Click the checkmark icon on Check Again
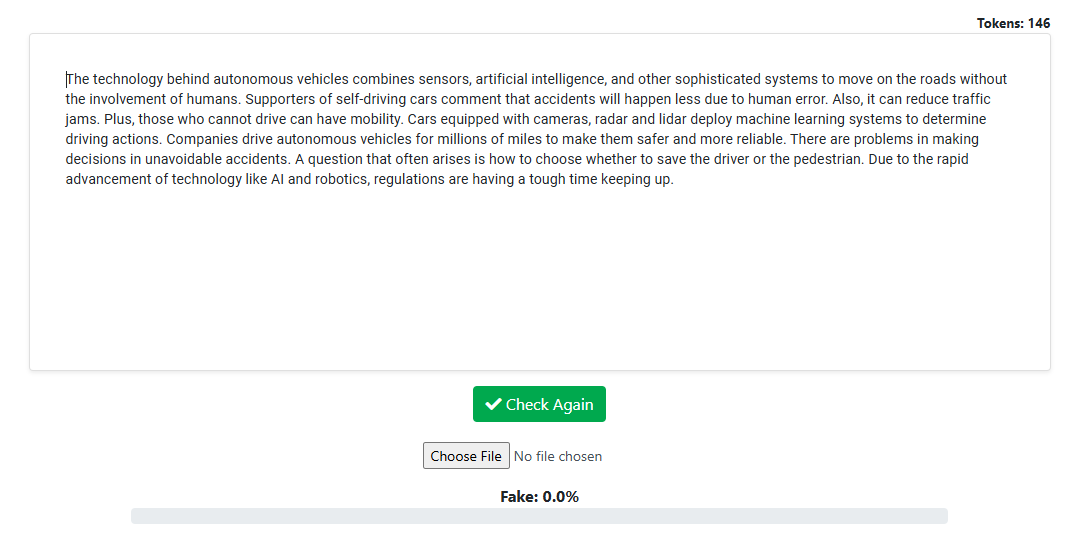Viewport: 1081px width, 537px height. (493, 405)
